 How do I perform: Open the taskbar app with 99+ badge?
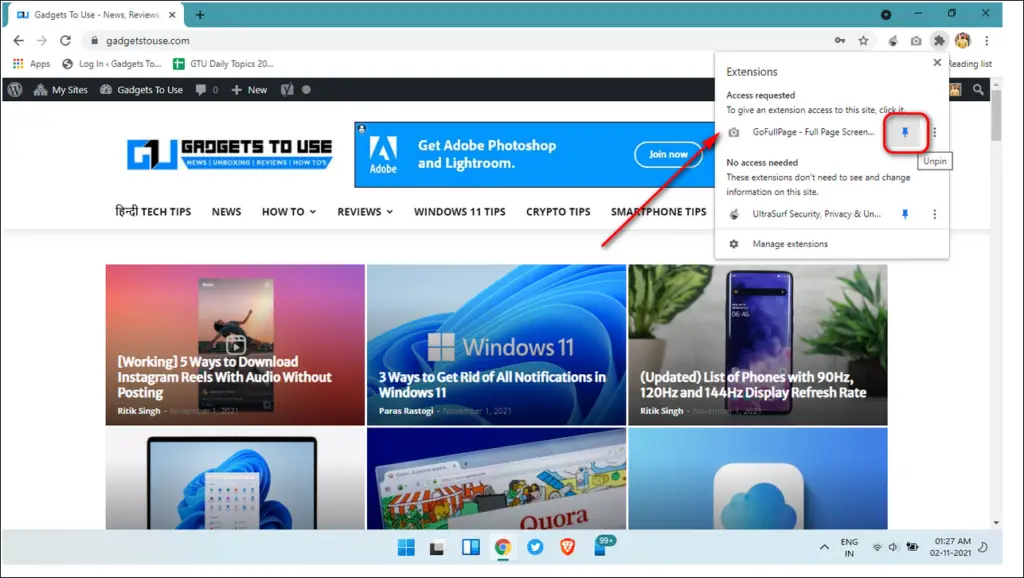coord(603,546)
